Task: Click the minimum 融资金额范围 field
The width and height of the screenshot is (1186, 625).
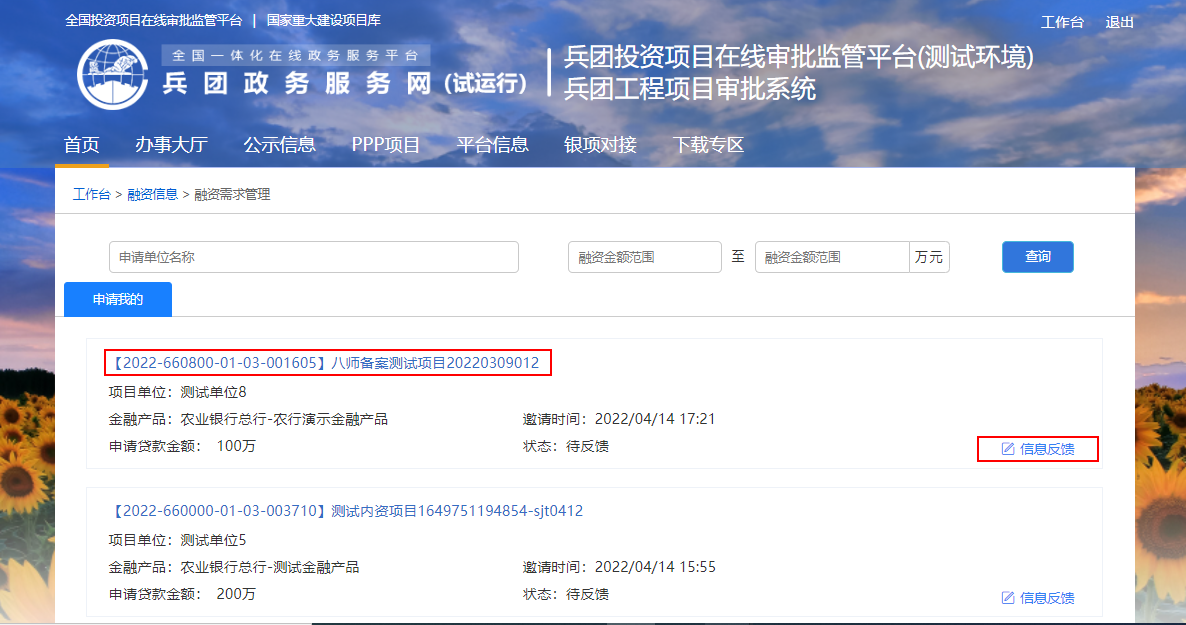Action: pyautogui.click(x=644, y=257)
